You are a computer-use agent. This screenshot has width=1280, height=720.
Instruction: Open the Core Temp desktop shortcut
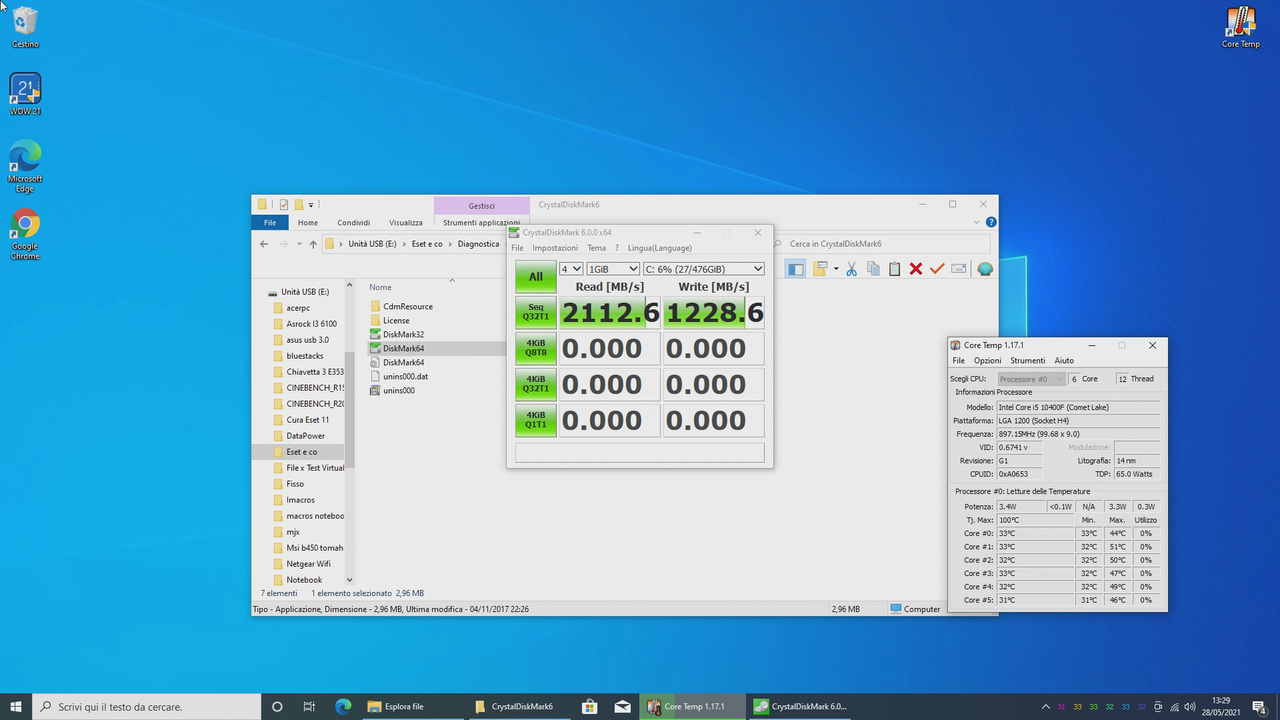tap(1241, 28)
